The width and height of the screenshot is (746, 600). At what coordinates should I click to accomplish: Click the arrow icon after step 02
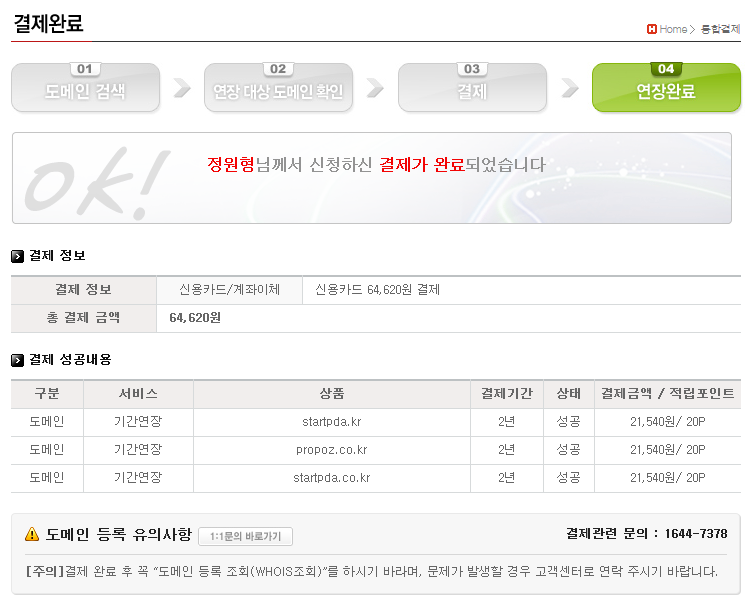375,89
